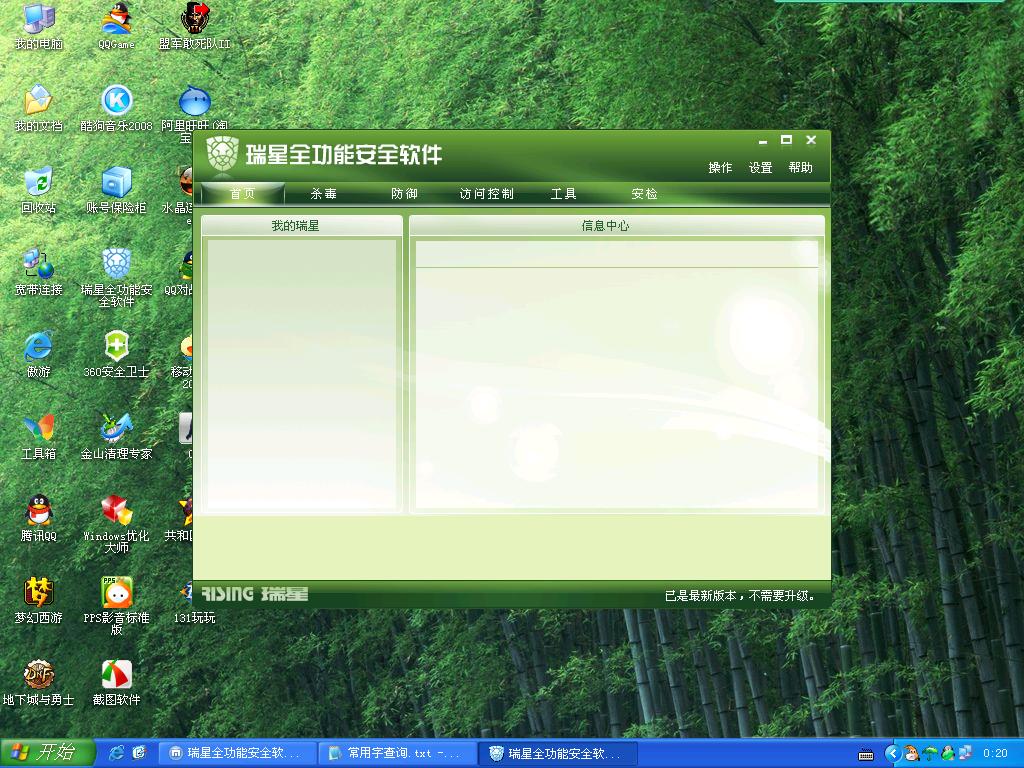1024x768 pixels.
Task: Click the 已是最新版本，不需要升级。 status text
Action: [741, 596]
